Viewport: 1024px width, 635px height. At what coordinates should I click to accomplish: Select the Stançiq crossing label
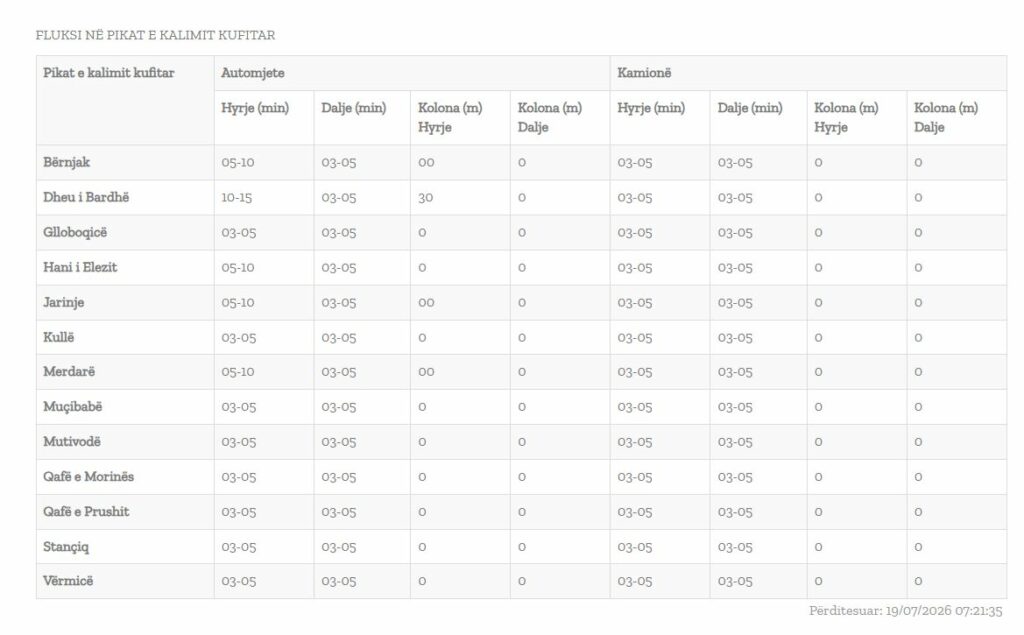[65, 547]
